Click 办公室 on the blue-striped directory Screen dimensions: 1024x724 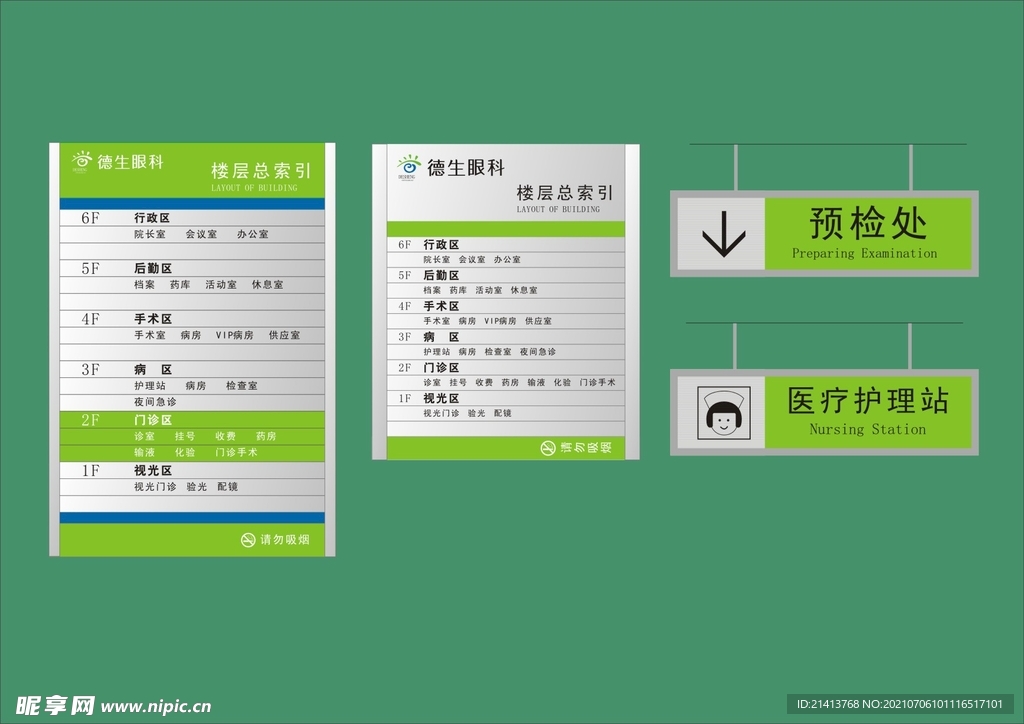coord(253,234)
